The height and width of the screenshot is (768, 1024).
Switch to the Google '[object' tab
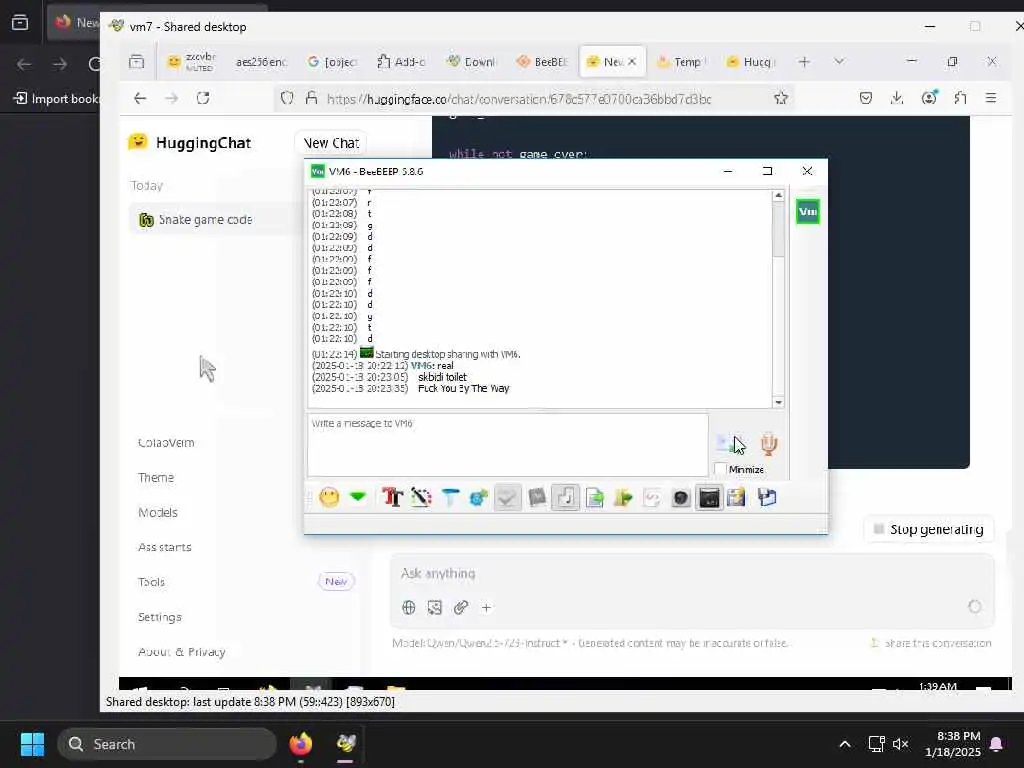tap(332, 61)
